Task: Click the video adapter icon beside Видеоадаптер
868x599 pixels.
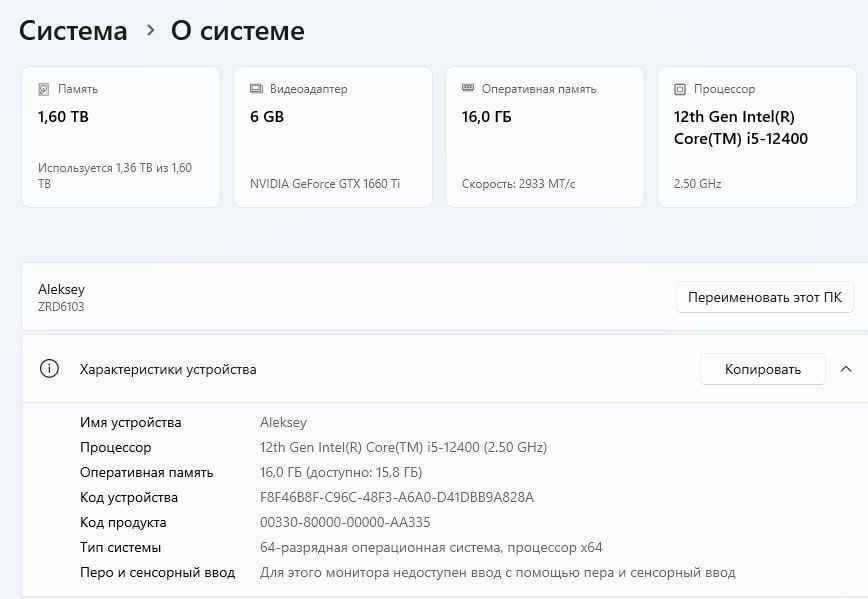Action: click(256, 89)
